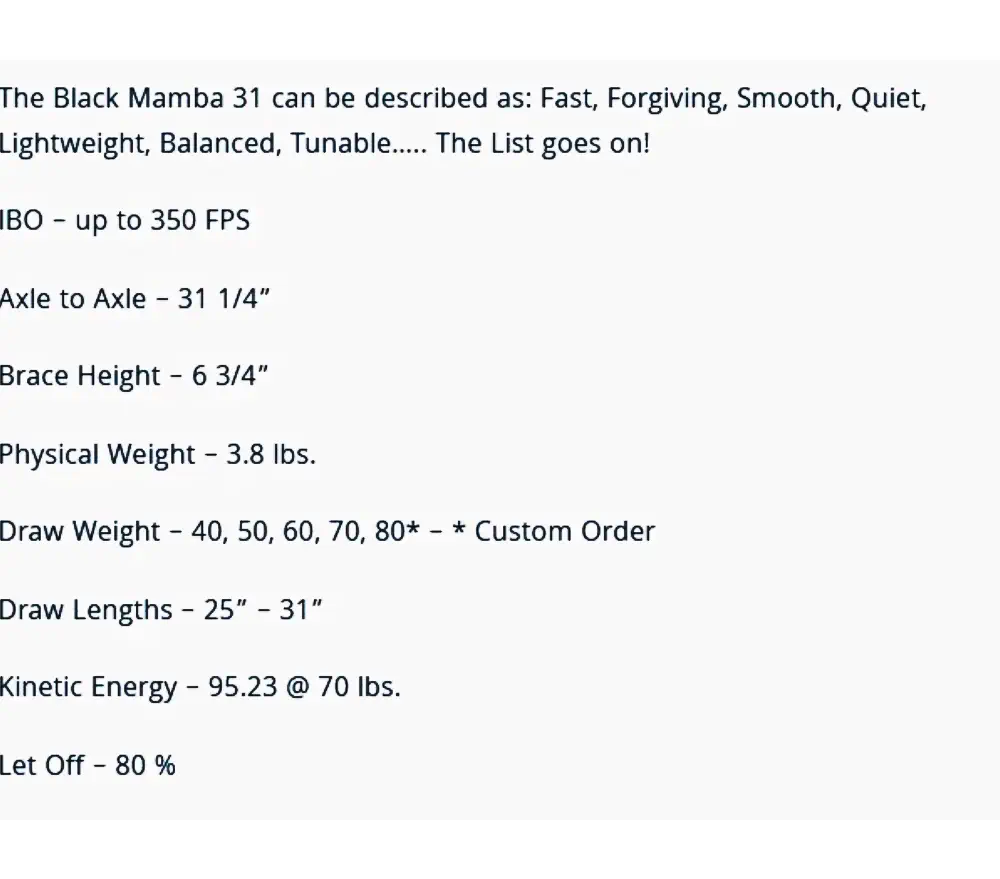Click the "Draw Lengths" label
The image size is (1000, 879).
click(86, 609)
